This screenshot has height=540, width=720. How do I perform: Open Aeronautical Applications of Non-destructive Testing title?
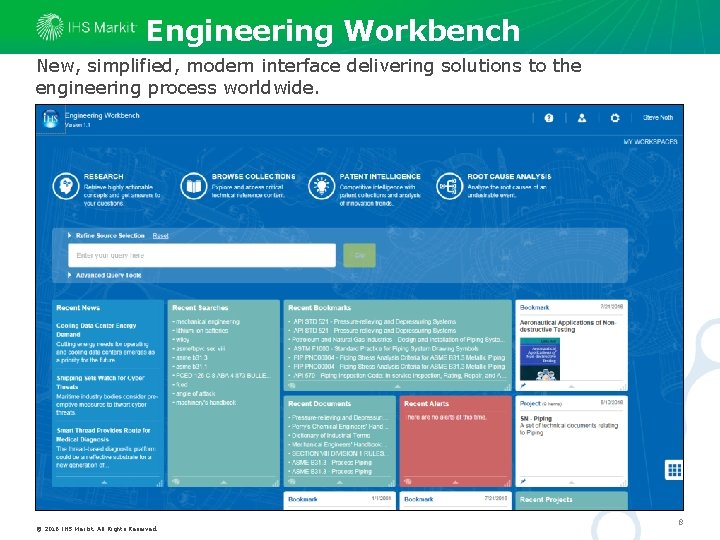coord(568,326)
